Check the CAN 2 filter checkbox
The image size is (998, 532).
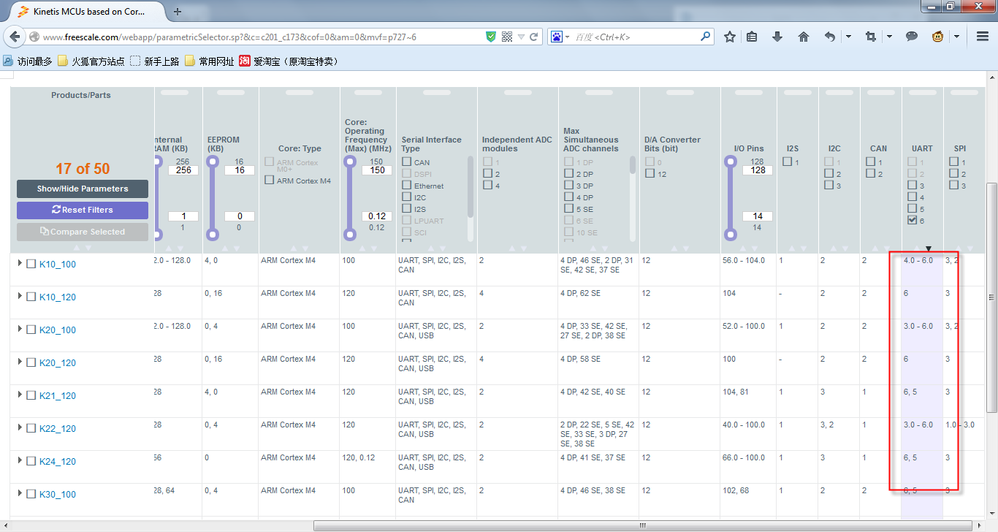tap(870, 173)
